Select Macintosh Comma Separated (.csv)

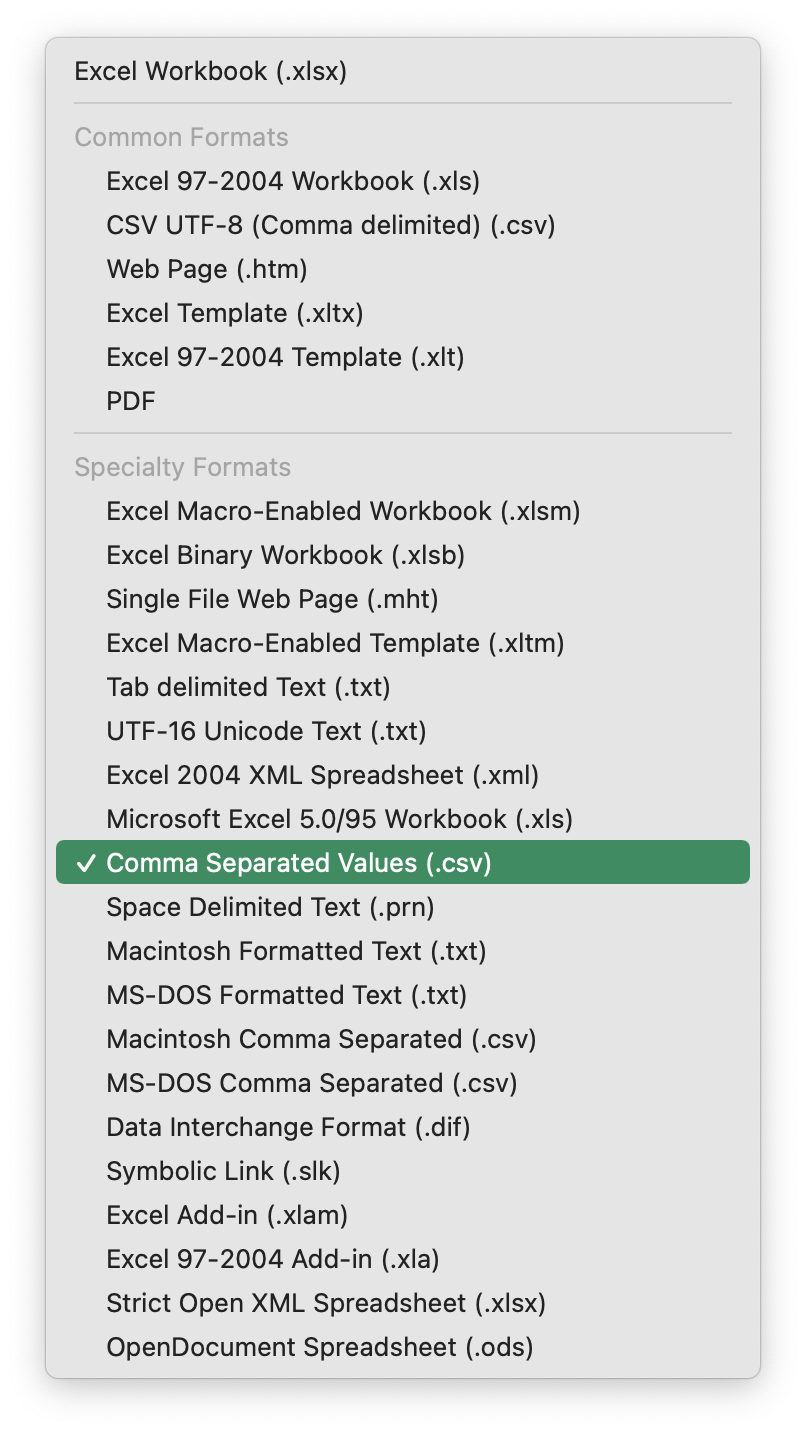321,1040
